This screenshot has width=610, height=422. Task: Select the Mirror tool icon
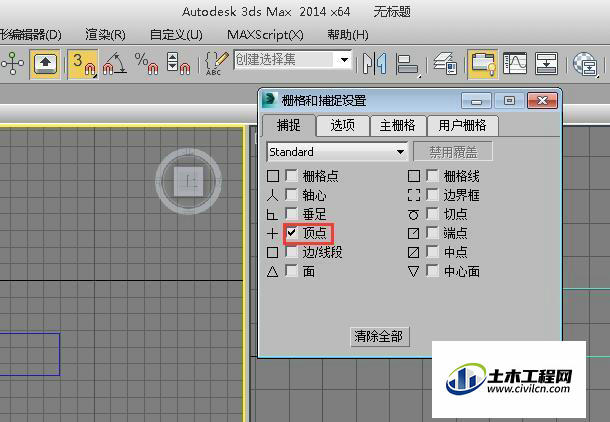(374, 64)
